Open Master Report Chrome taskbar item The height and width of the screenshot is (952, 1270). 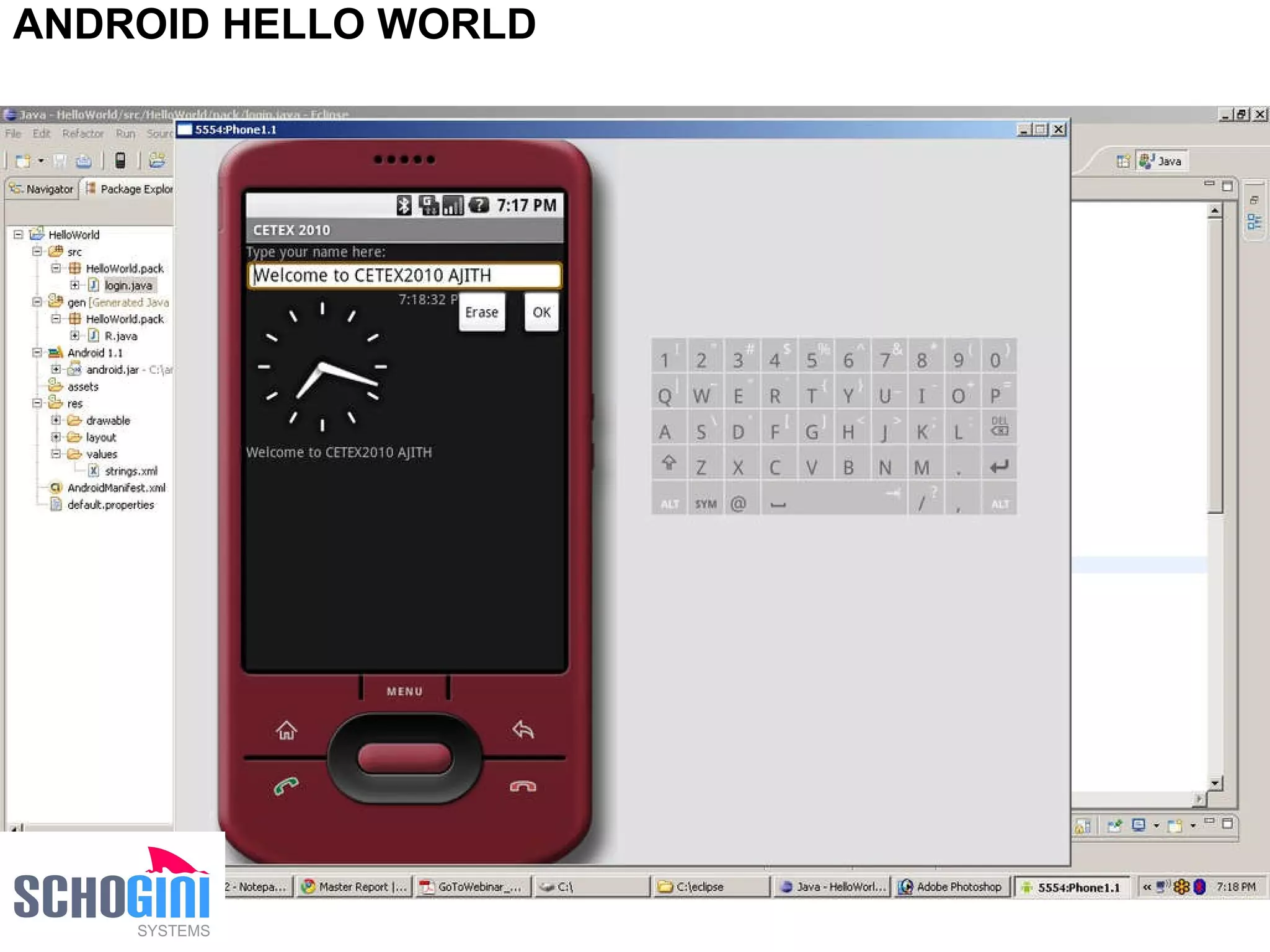[x=354, y=887]
